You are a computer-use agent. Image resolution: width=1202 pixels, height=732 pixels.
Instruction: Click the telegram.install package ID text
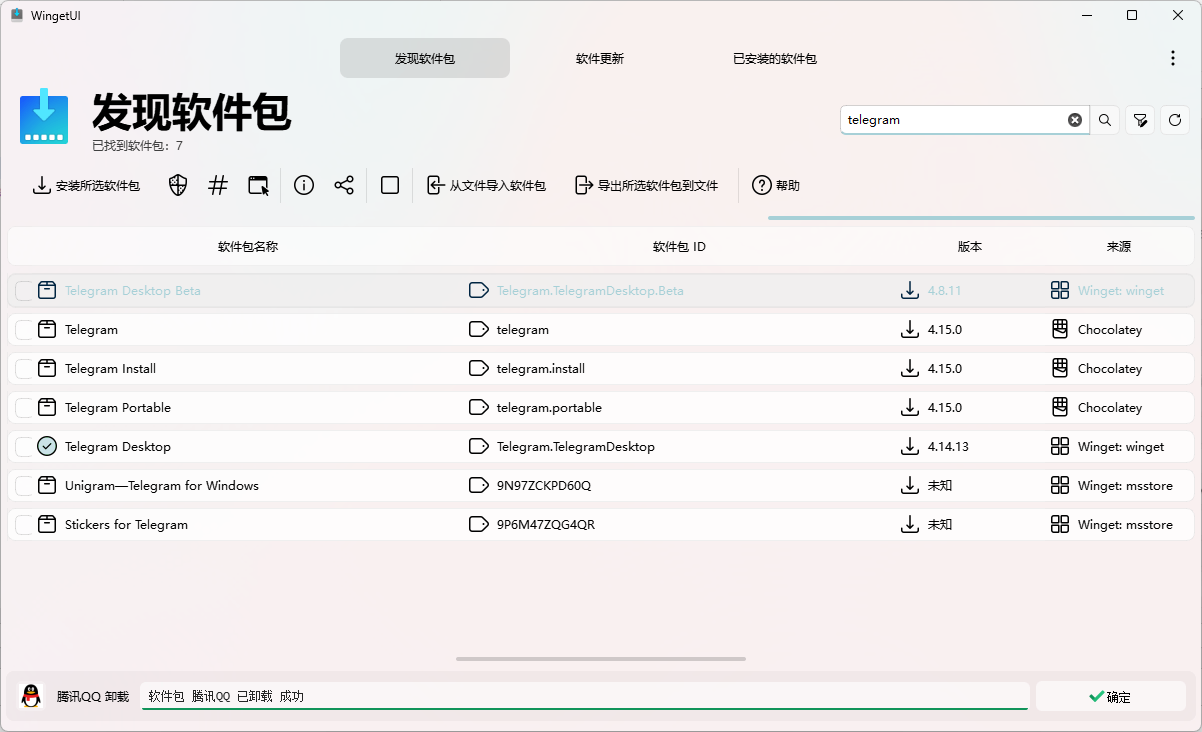(x=541, y=368)
